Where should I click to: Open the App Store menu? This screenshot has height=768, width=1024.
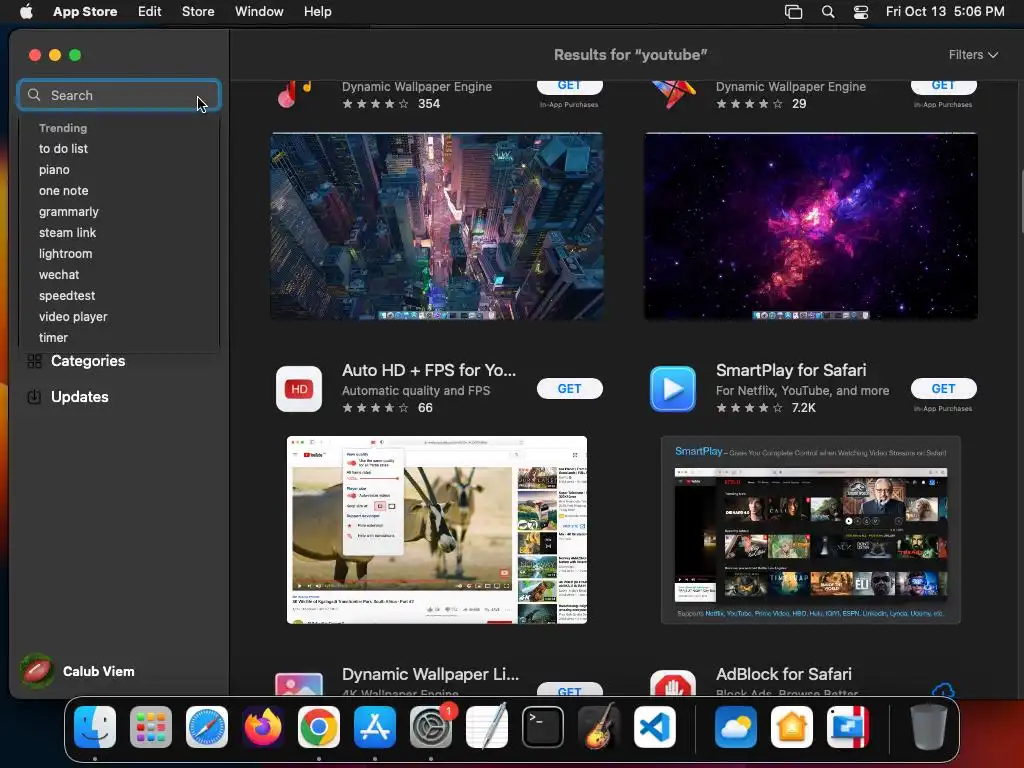coord(85,12)
